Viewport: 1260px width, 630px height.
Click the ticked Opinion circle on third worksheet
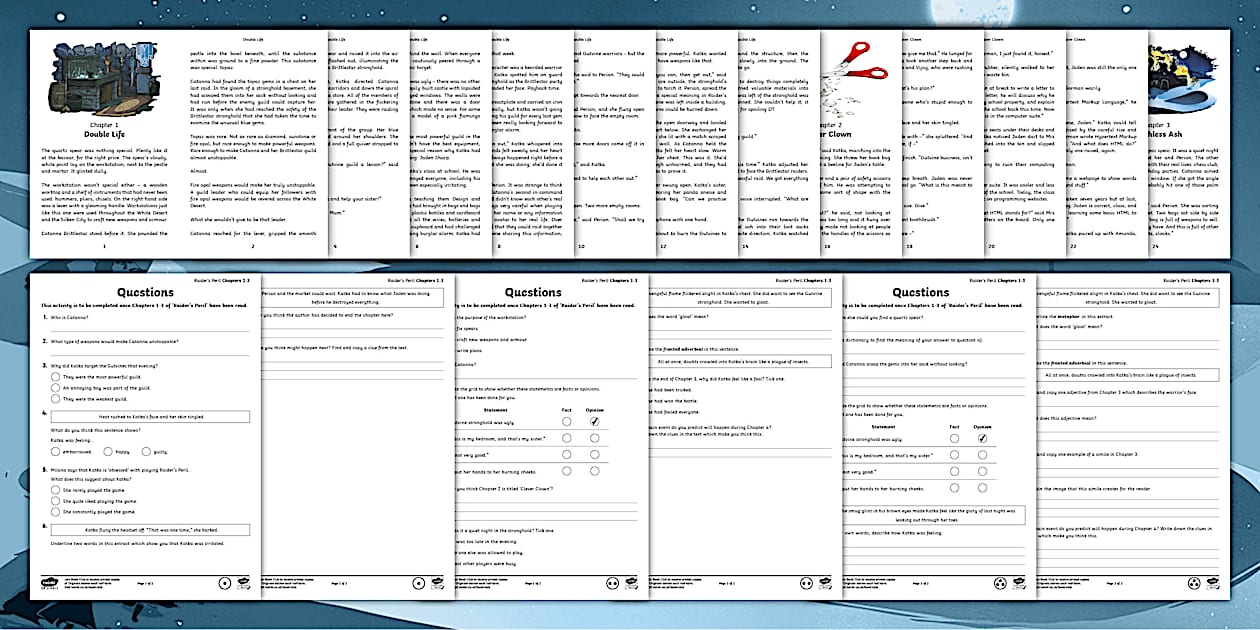(594, 422)
